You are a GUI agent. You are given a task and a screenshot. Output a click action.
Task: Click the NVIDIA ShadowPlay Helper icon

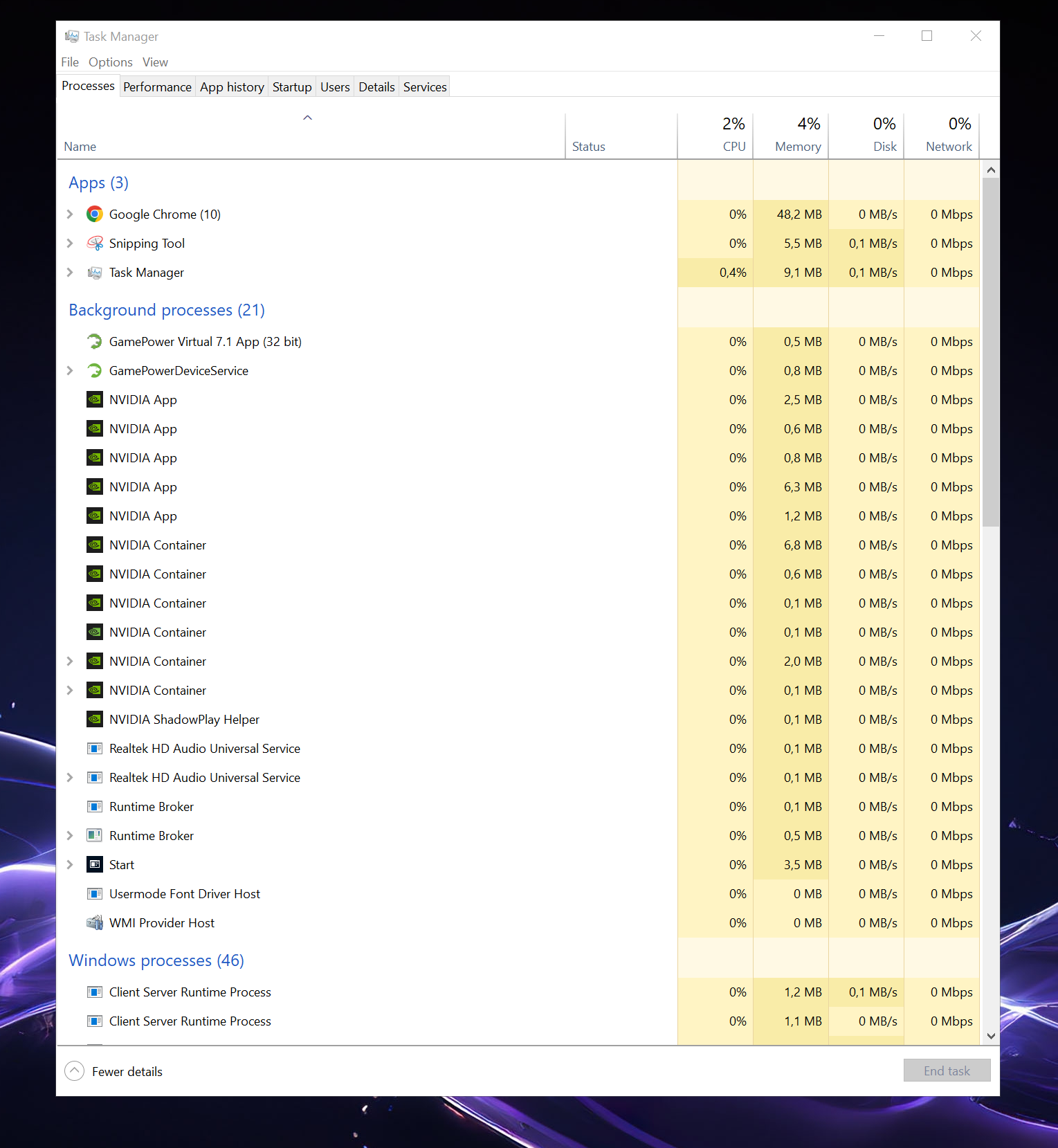coord(95,720)
